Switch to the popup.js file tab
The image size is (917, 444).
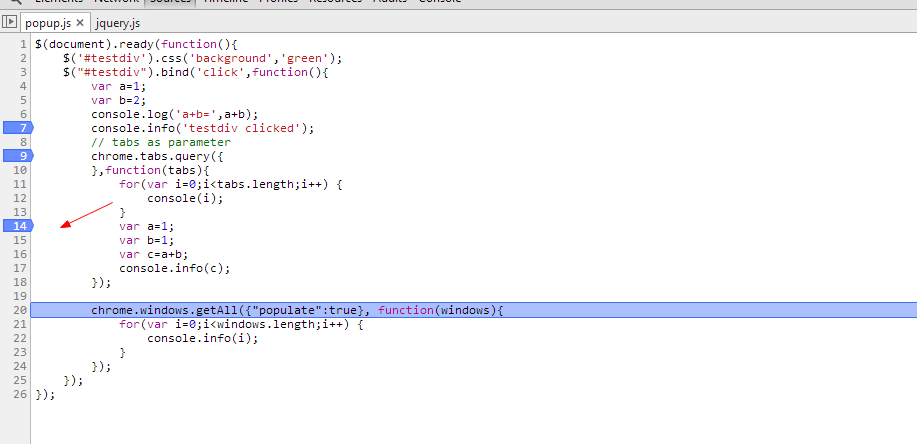tap(48, 23)
